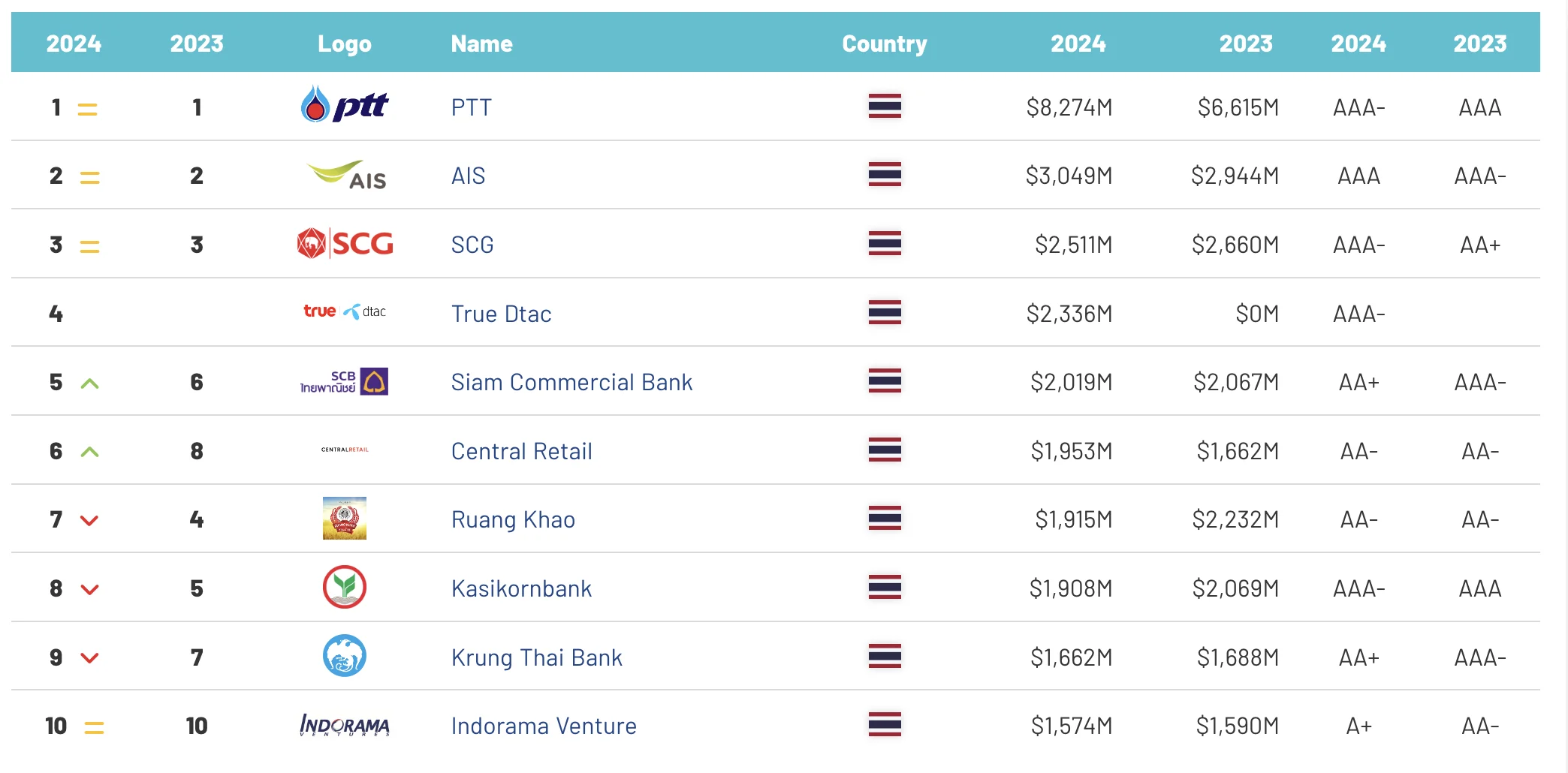The image size is (1568, 773).
Task: Click the PTT logo
Action: tap(345, 106)
